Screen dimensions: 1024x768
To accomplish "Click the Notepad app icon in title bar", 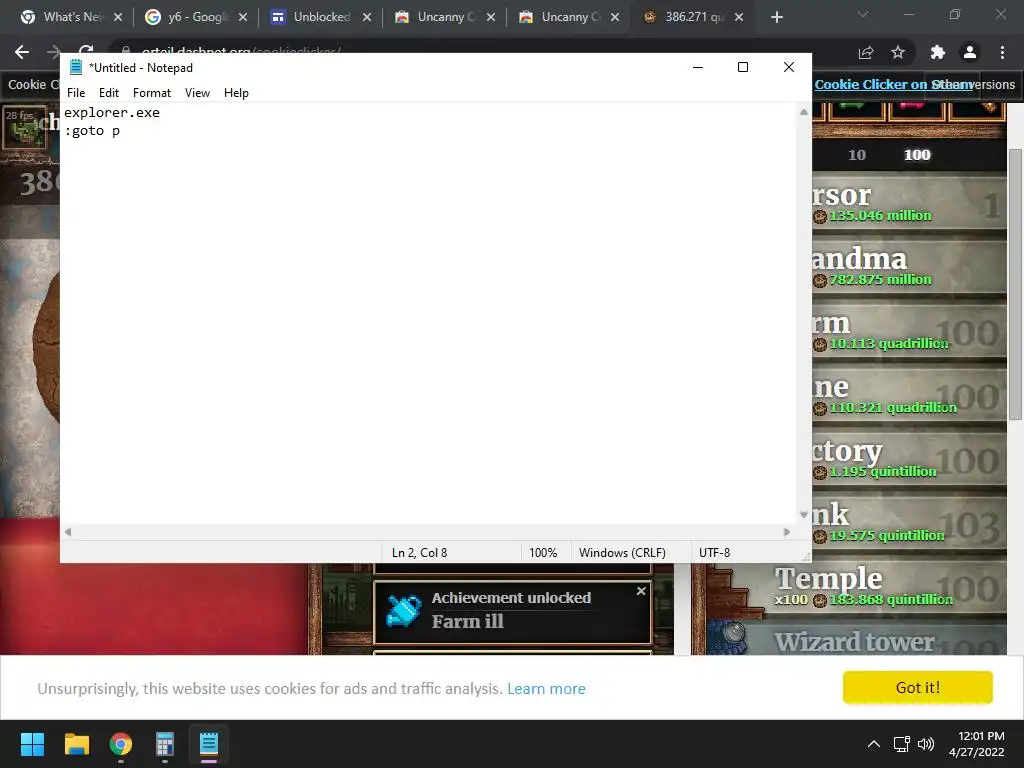I will (x=76, y=67).
